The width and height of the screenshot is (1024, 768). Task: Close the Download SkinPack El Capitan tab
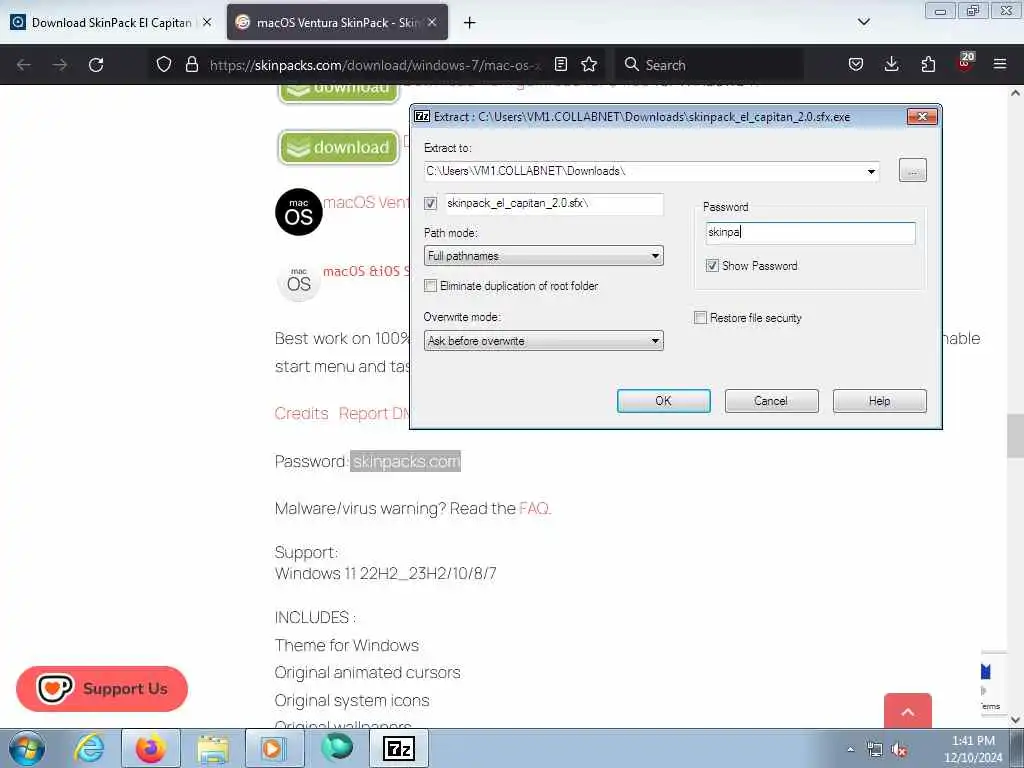tap(207, 22)
